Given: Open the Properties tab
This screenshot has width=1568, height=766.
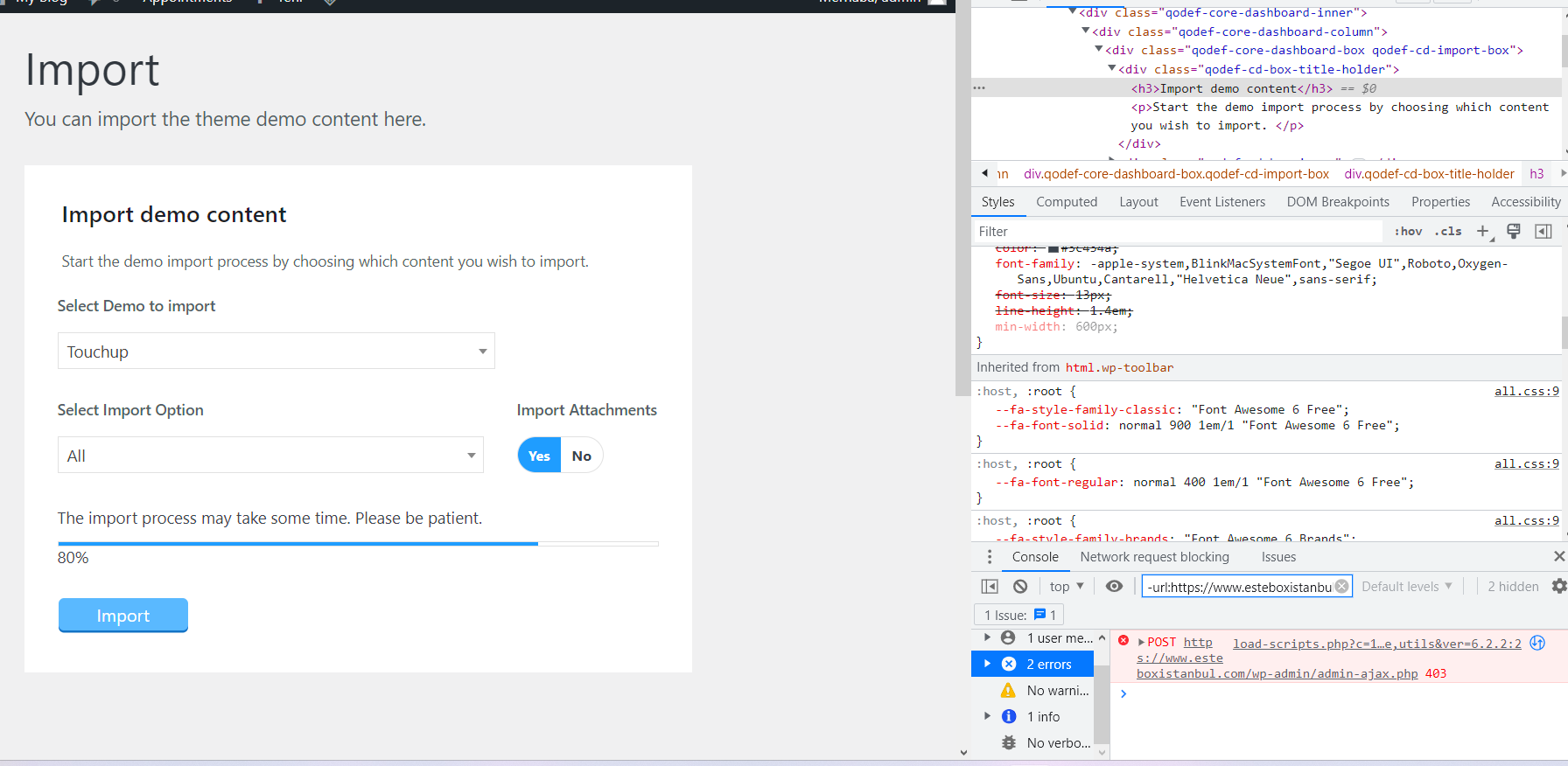Looking at the screenshot, I should click(x=1440, y=202).
